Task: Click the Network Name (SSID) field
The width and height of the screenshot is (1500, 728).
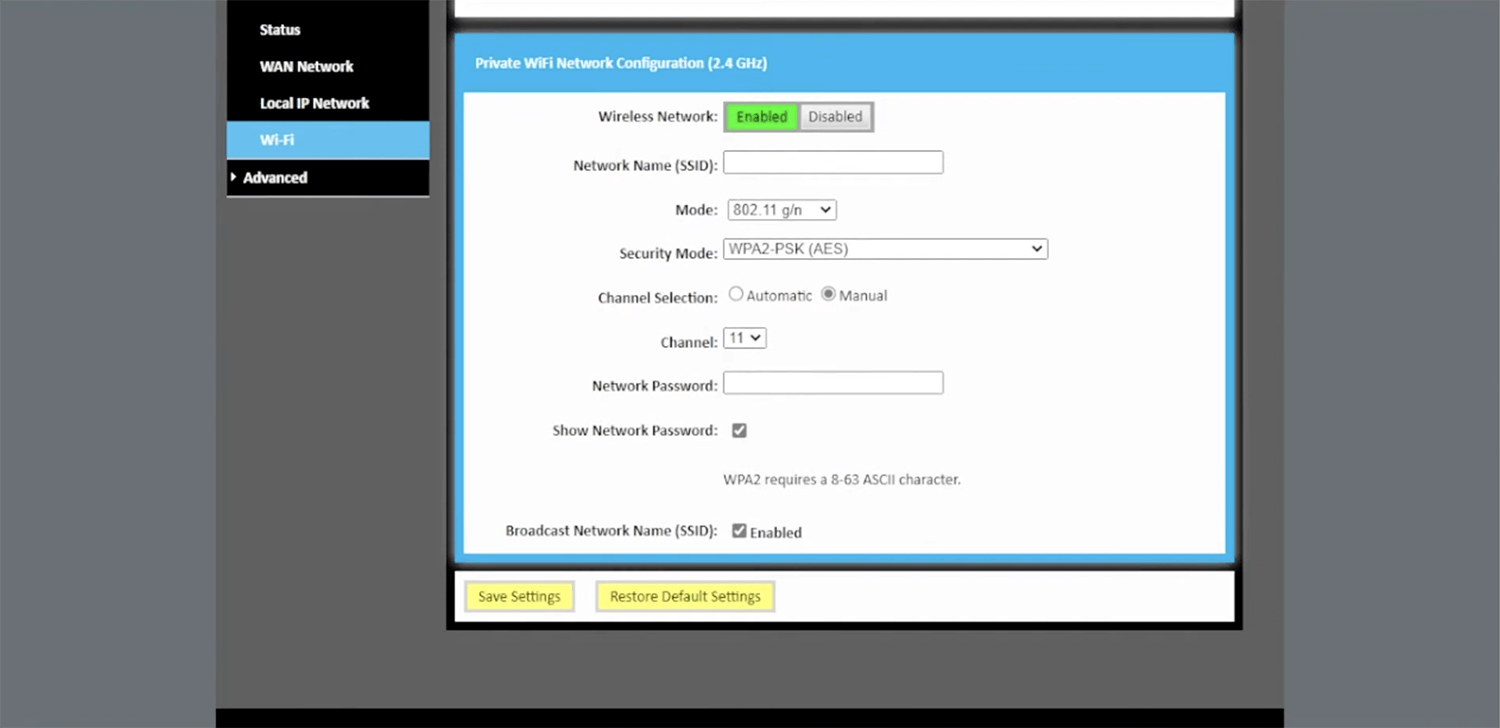Action: coord(833,162)
